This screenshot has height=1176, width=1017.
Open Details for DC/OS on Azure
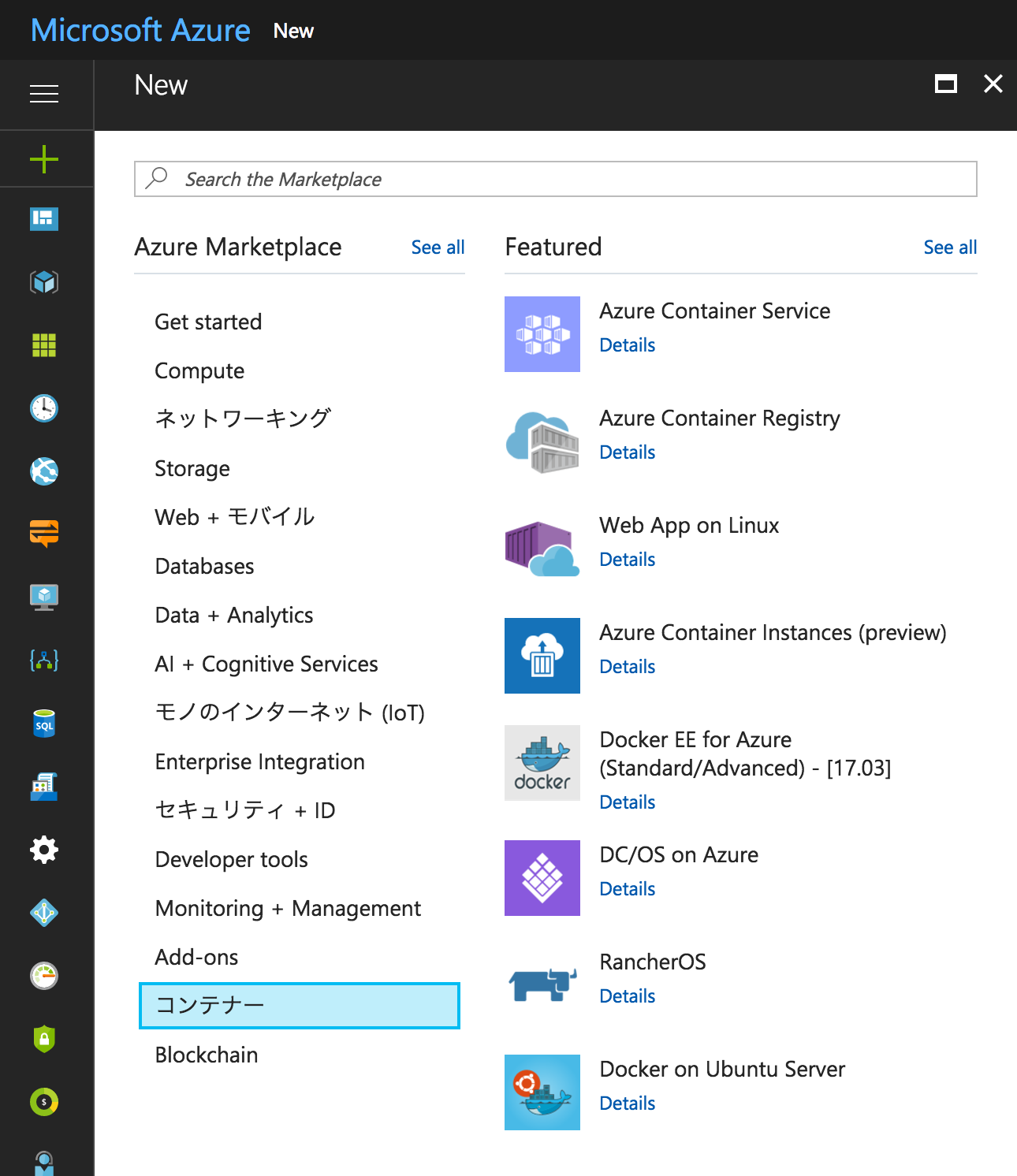[x=628, y=889]
